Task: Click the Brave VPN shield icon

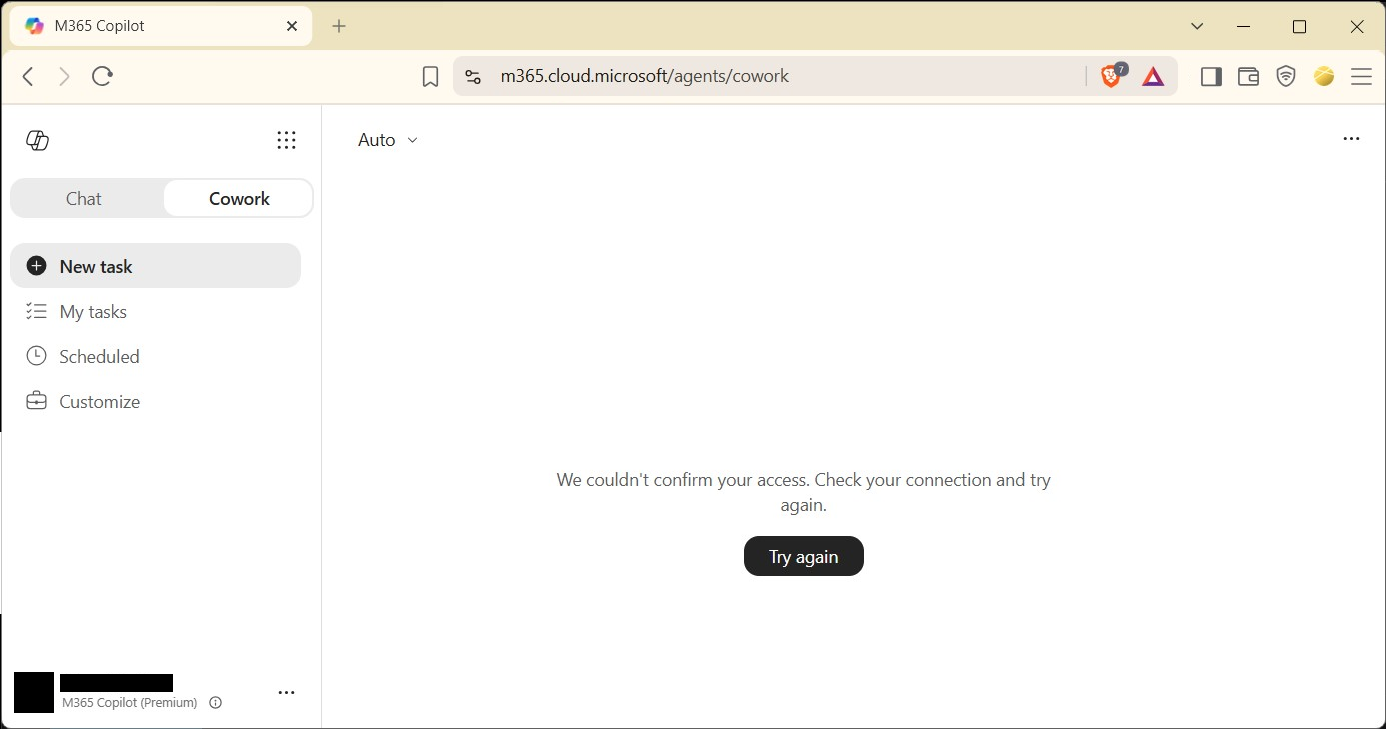Action: tap(1286, 76)
